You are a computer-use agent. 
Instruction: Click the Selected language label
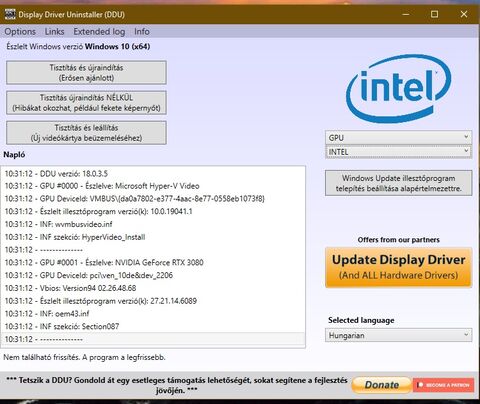point(361,320)
